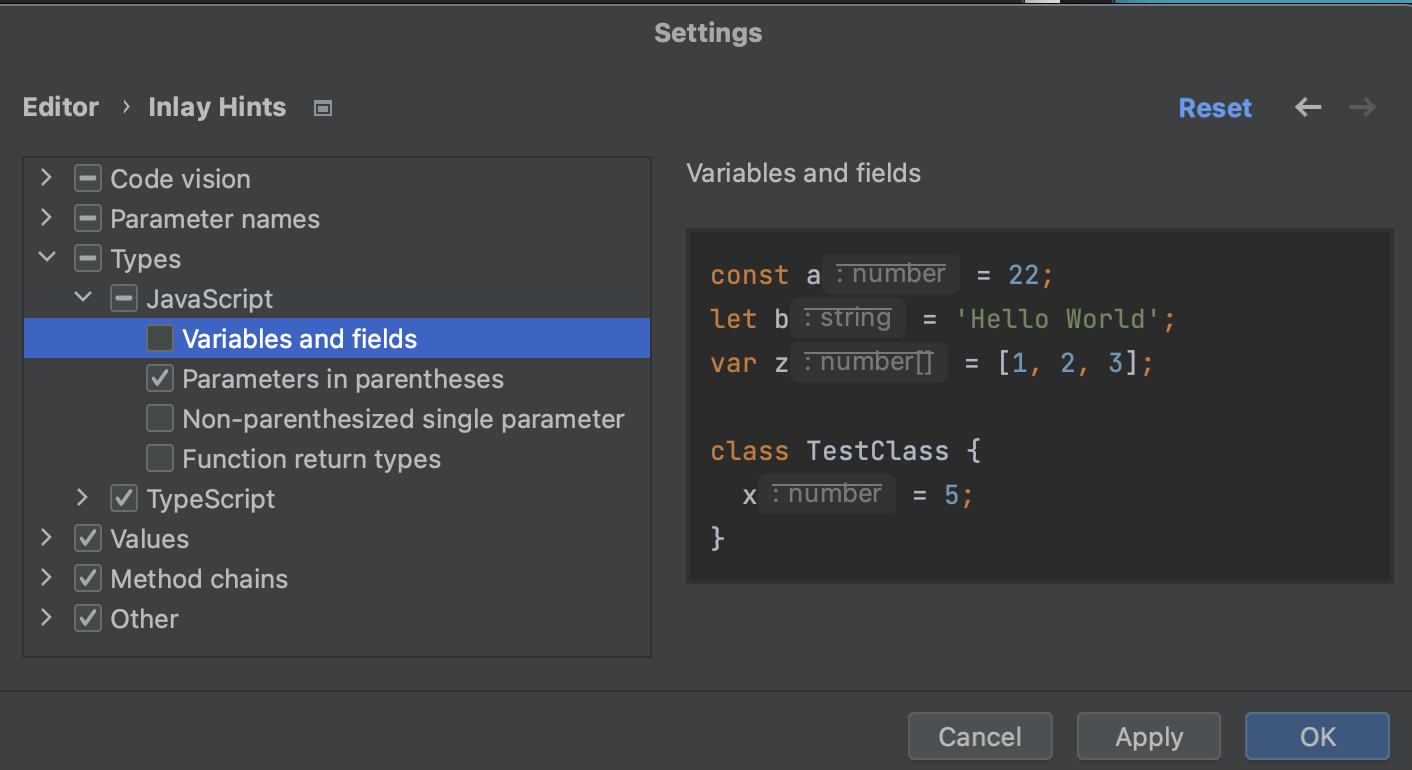Enable the Variables and fields checkbox

159,338
